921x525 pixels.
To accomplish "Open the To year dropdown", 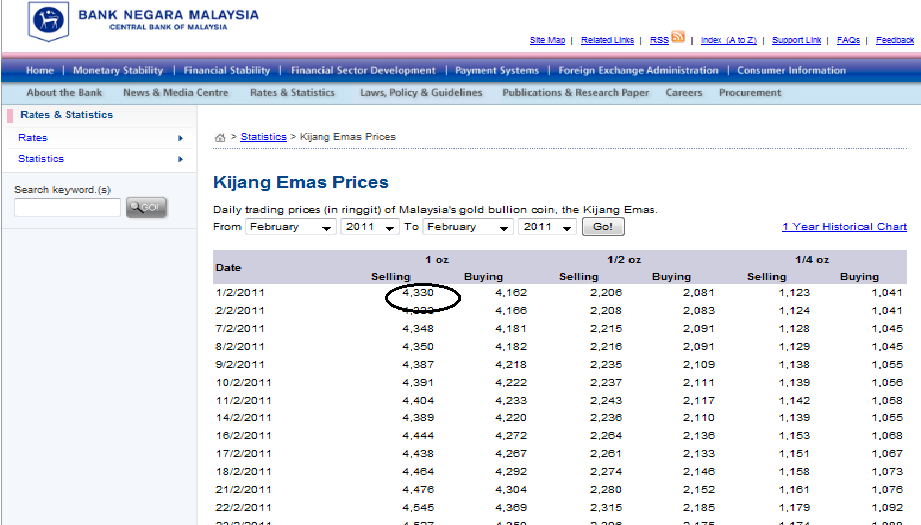I will click(x=547, y=227).
